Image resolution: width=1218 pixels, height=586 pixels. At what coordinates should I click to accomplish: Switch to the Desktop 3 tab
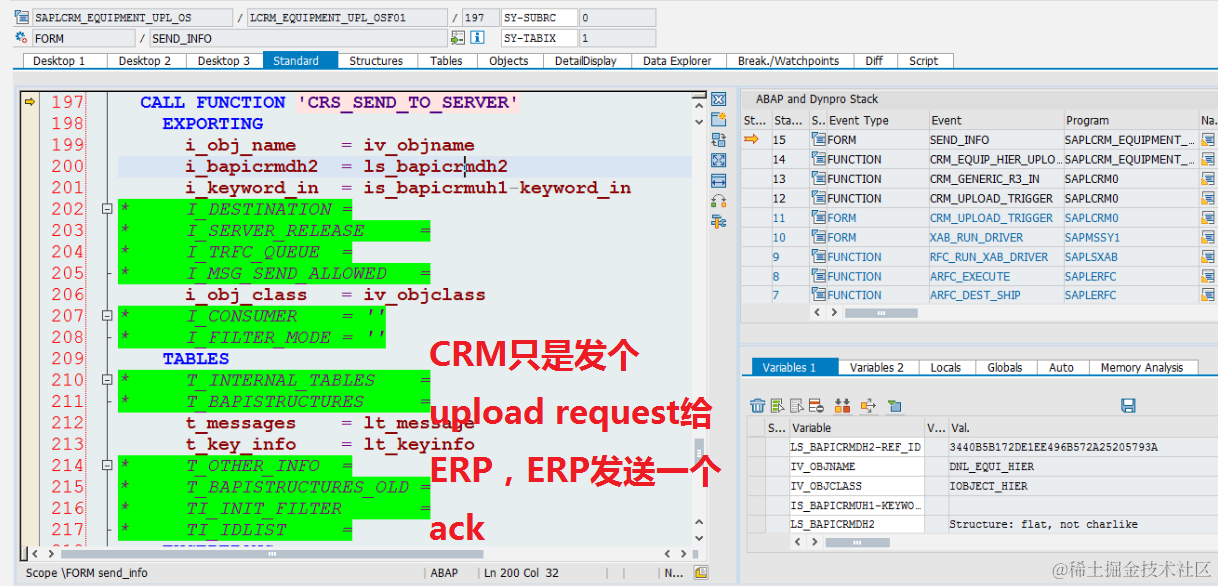(224, 61)
